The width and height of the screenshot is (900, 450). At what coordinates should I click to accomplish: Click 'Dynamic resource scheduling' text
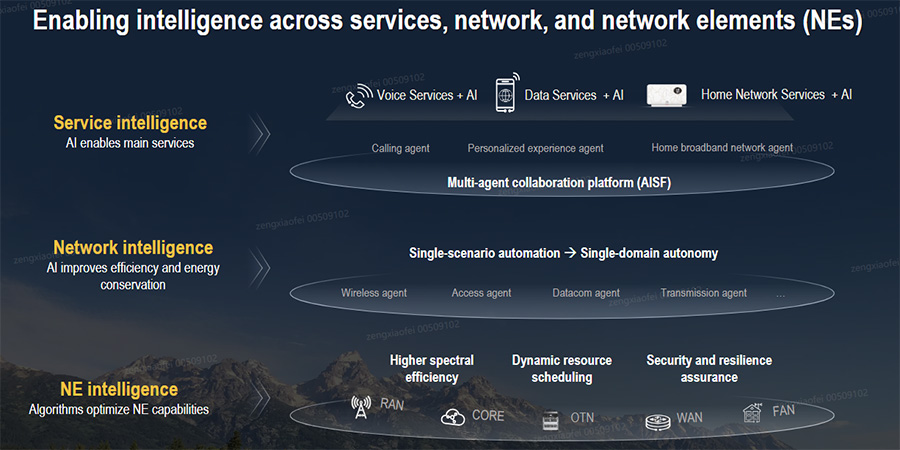pos(562,369)
